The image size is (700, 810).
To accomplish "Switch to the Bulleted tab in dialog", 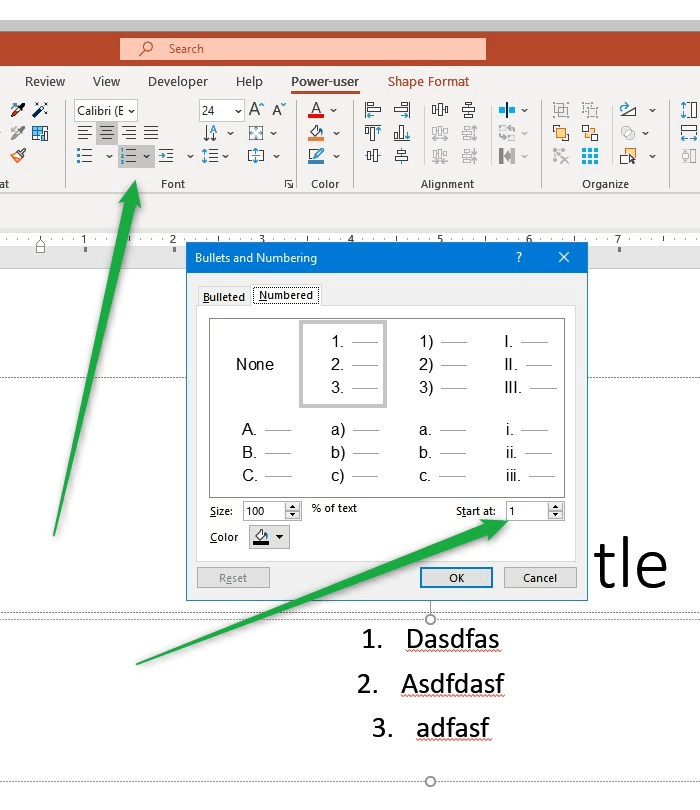I will [224, 297].
